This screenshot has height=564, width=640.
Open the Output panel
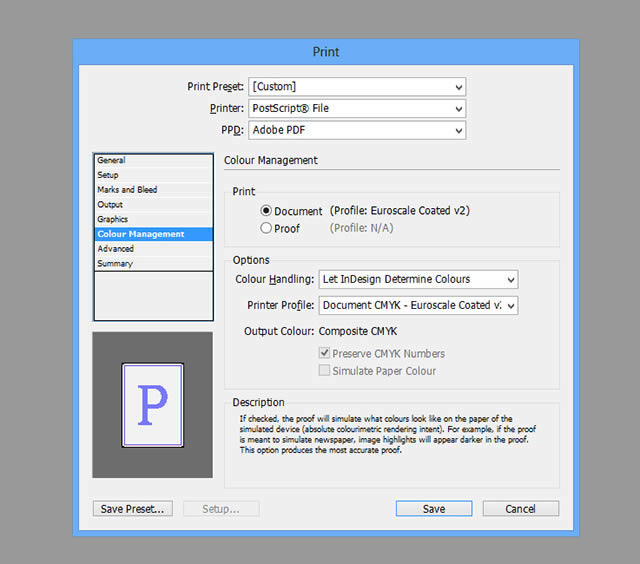click(153, 204)
